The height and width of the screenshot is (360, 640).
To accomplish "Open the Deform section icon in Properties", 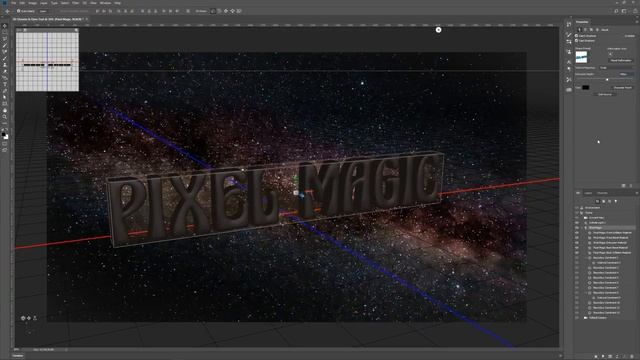I will point(585,30).
